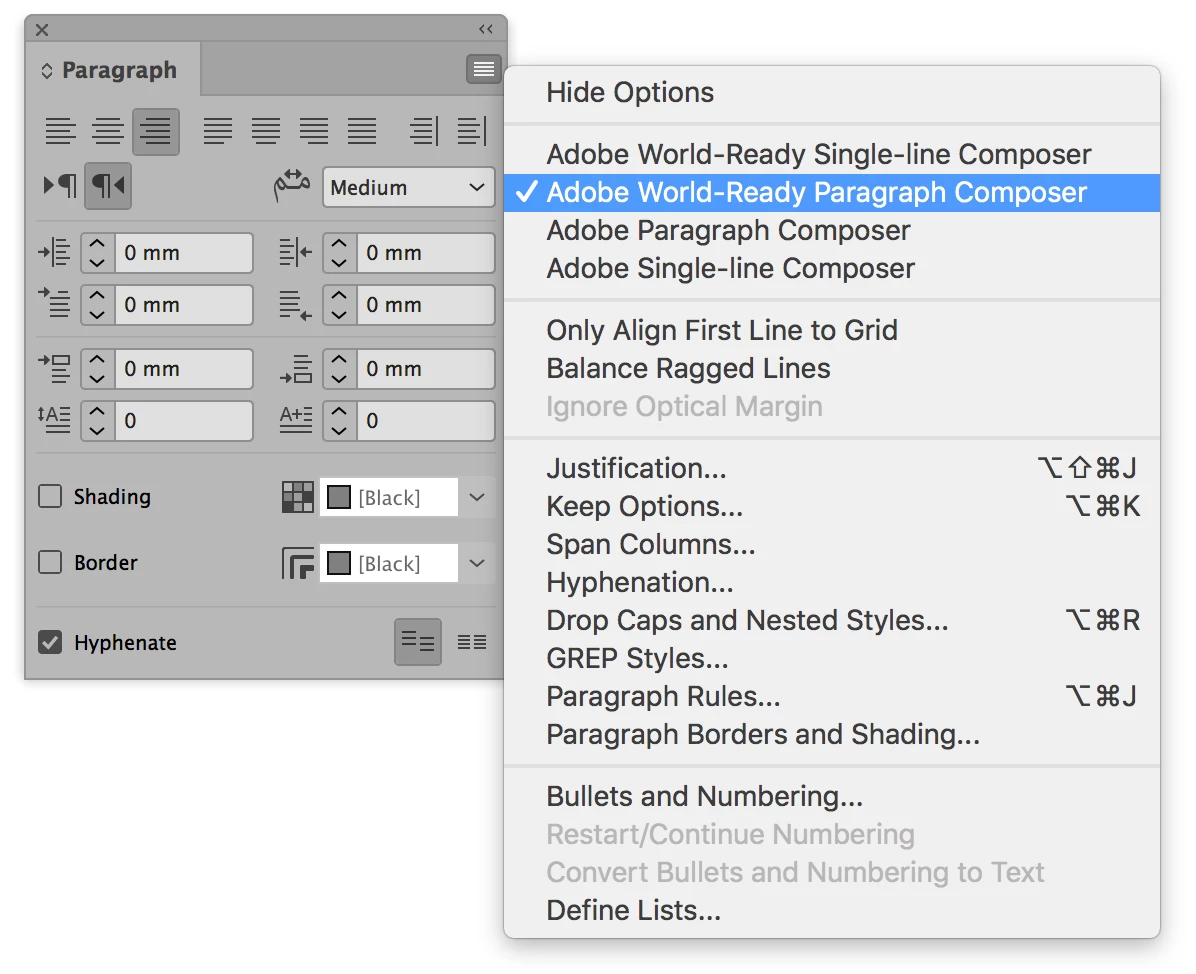Open Bullets and Numbering... dialog
This screenshot has width=1196, height=974.
832,796
